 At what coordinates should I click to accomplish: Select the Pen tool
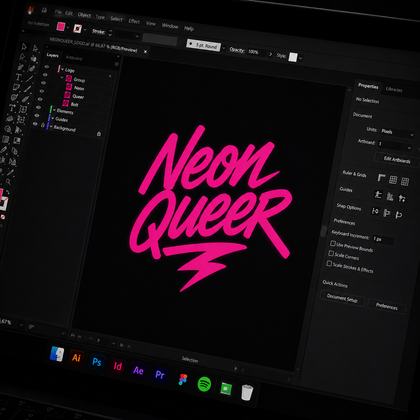pos(21,67)
